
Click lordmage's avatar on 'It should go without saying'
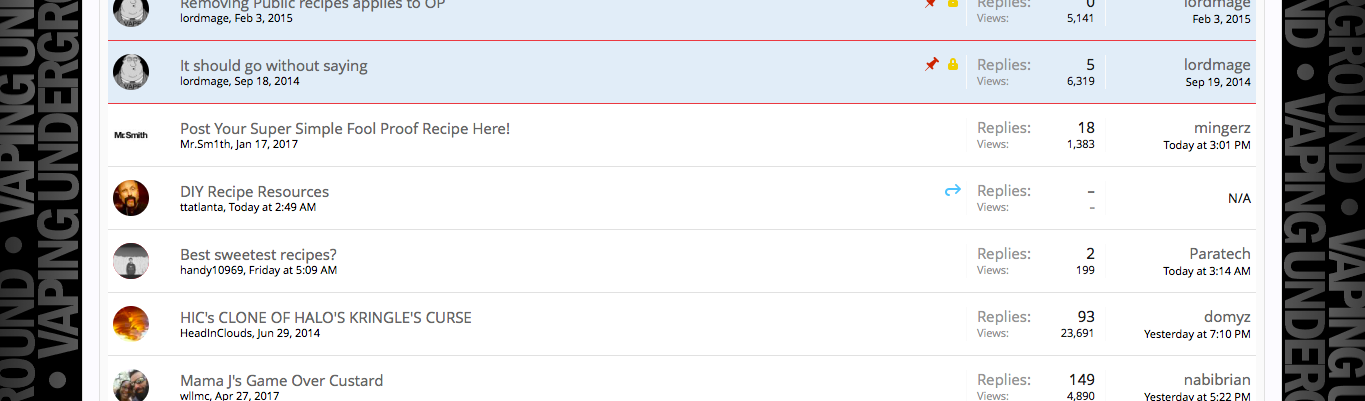(131, 72)
